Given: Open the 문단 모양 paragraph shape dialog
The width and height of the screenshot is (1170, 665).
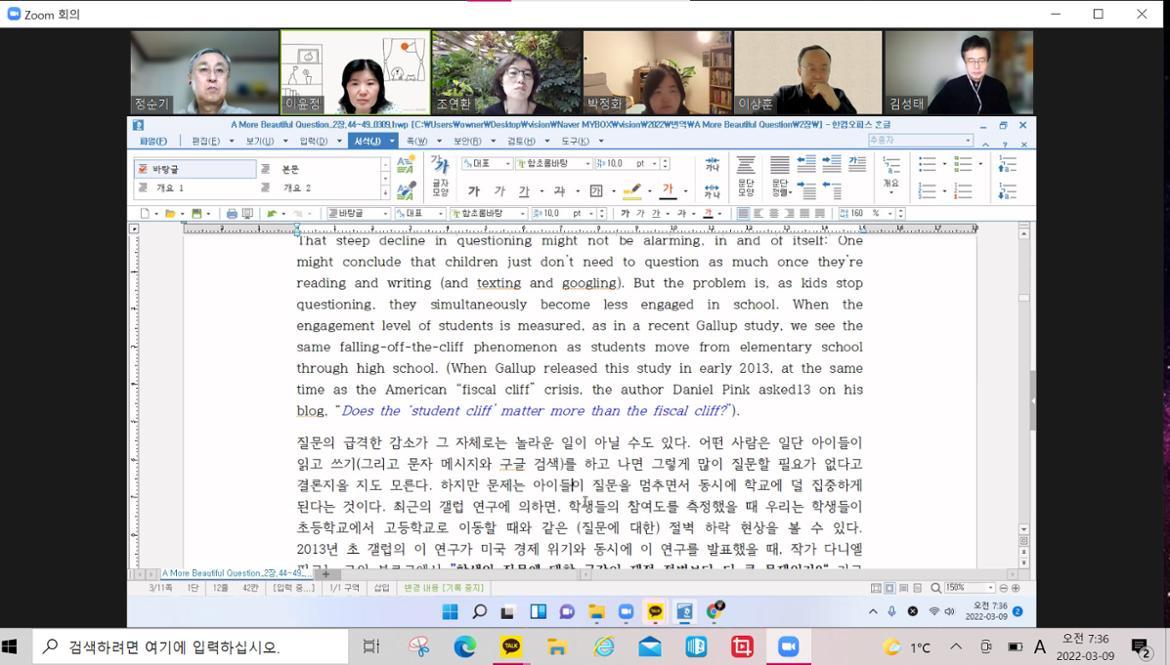Looking at the screenshot, I should pos(746,177).
